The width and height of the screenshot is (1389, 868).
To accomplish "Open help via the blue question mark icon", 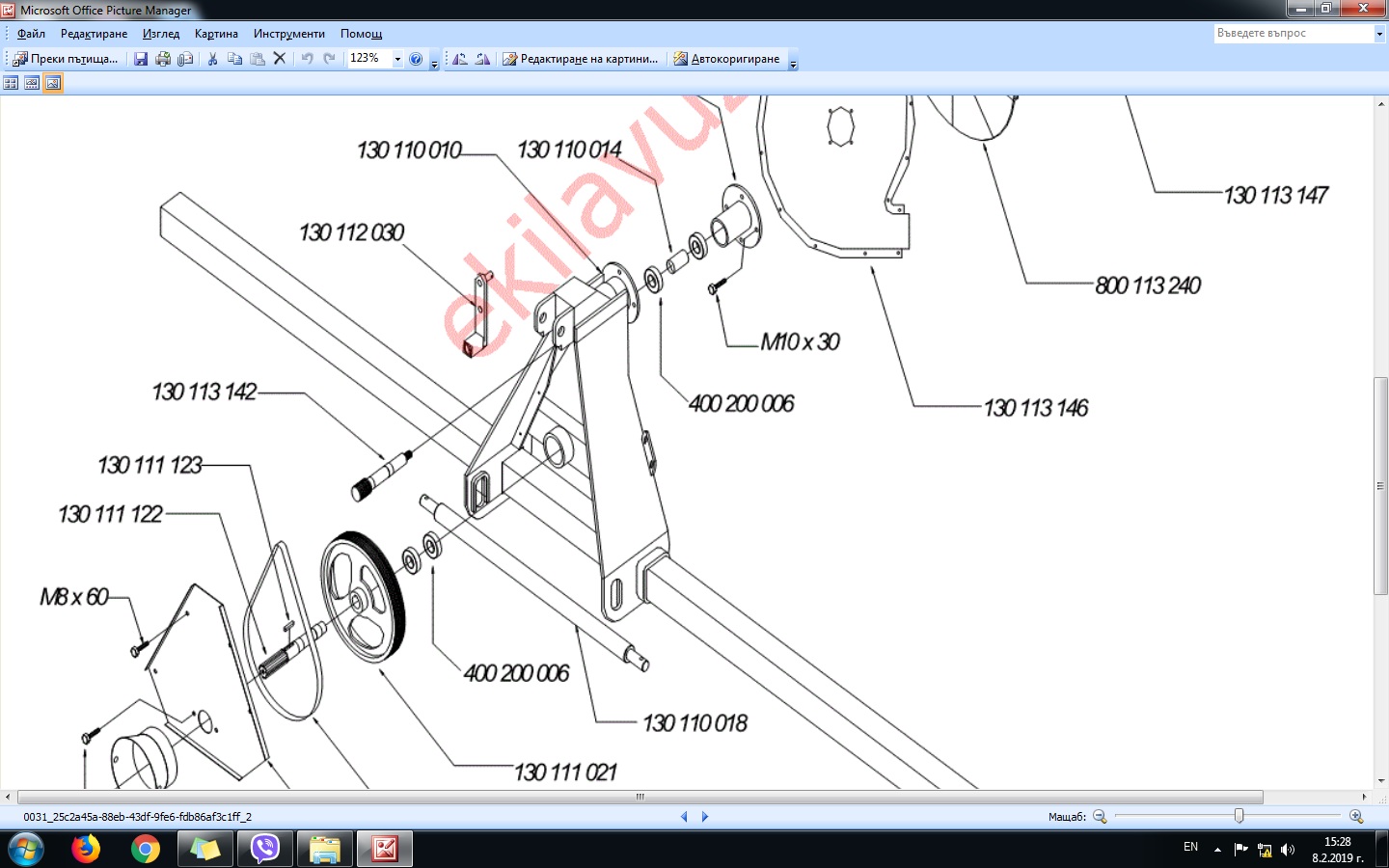I will 416,59.
